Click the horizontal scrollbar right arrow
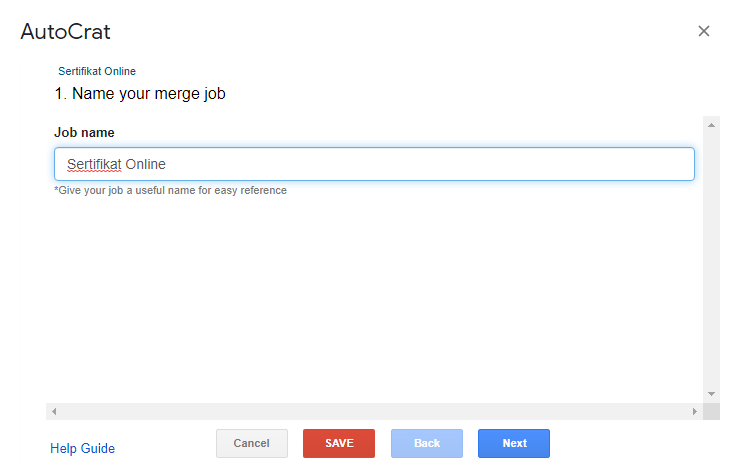The image size is (732, 468). (x=695, y=411)
